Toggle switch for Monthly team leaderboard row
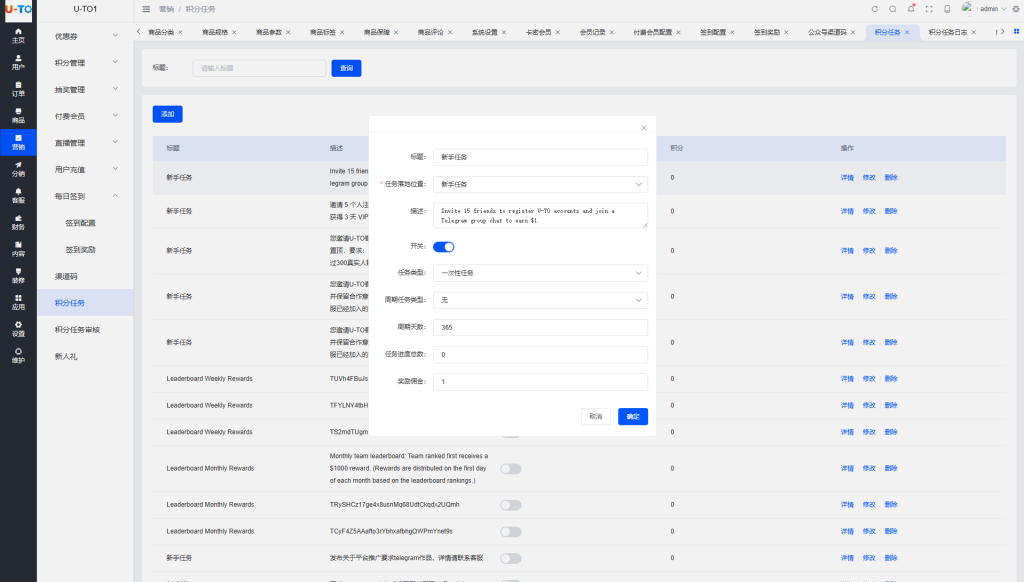 pos(511,468)
